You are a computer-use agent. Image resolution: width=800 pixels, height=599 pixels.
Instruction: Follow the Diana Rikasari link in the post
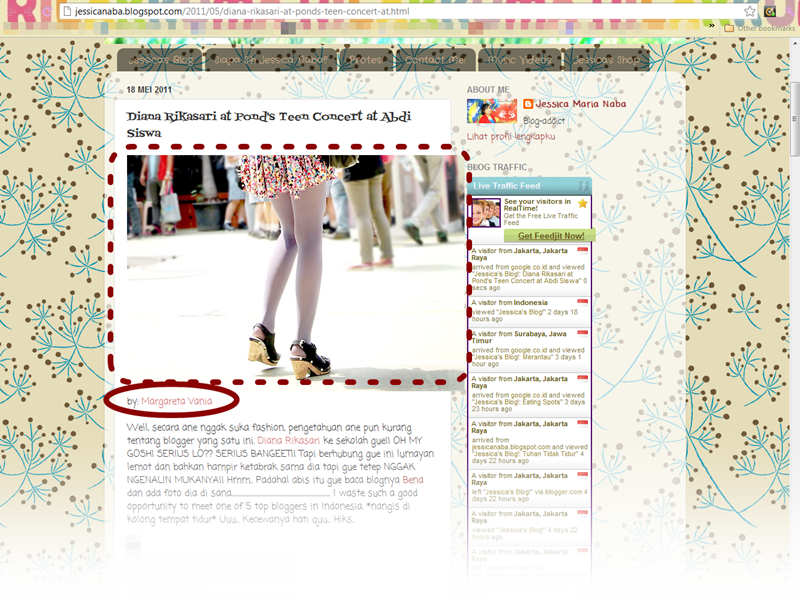pyautogui.click(x=288, y=440)
